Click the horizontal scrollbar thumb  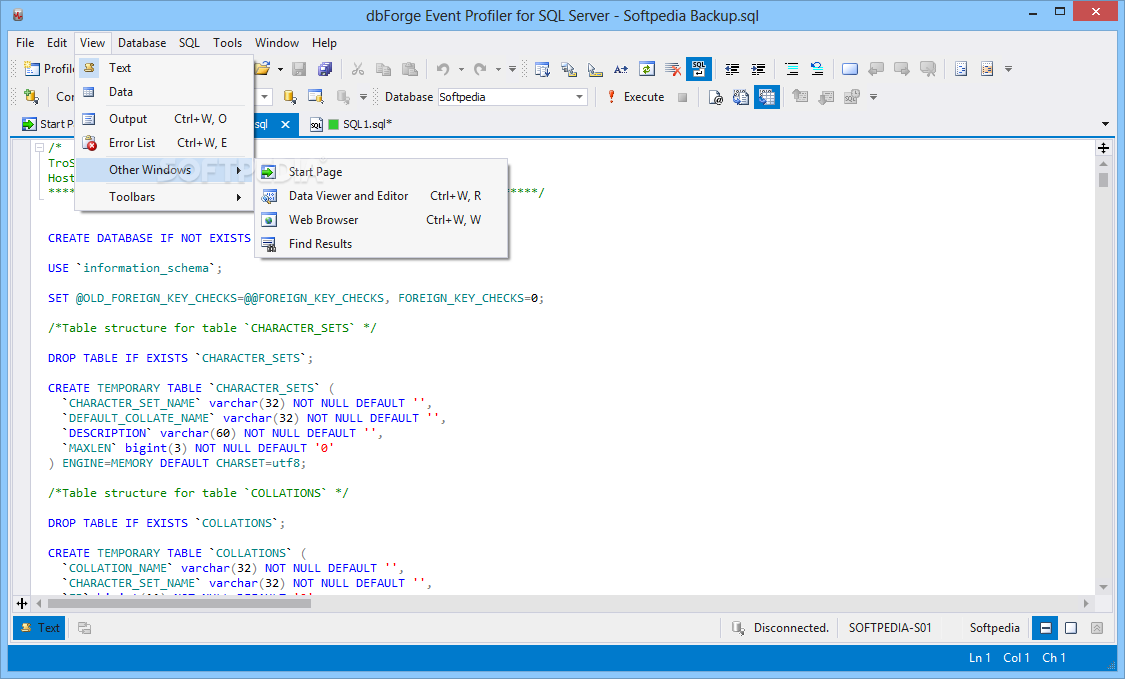[x=180, y=604]
